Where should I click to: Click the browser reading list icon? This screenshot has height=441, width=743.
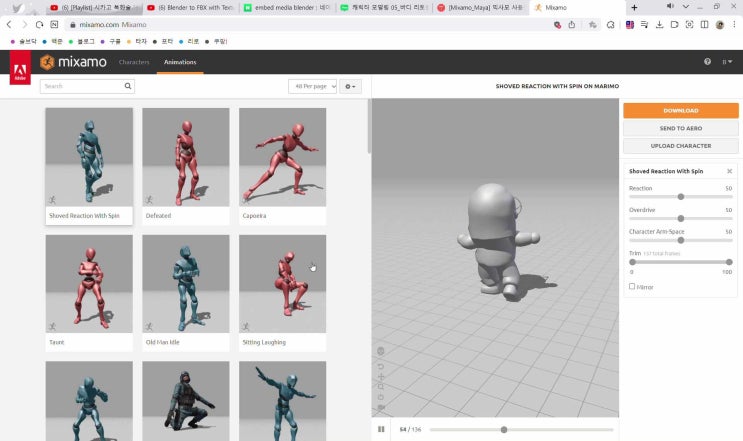coord(644,25)
